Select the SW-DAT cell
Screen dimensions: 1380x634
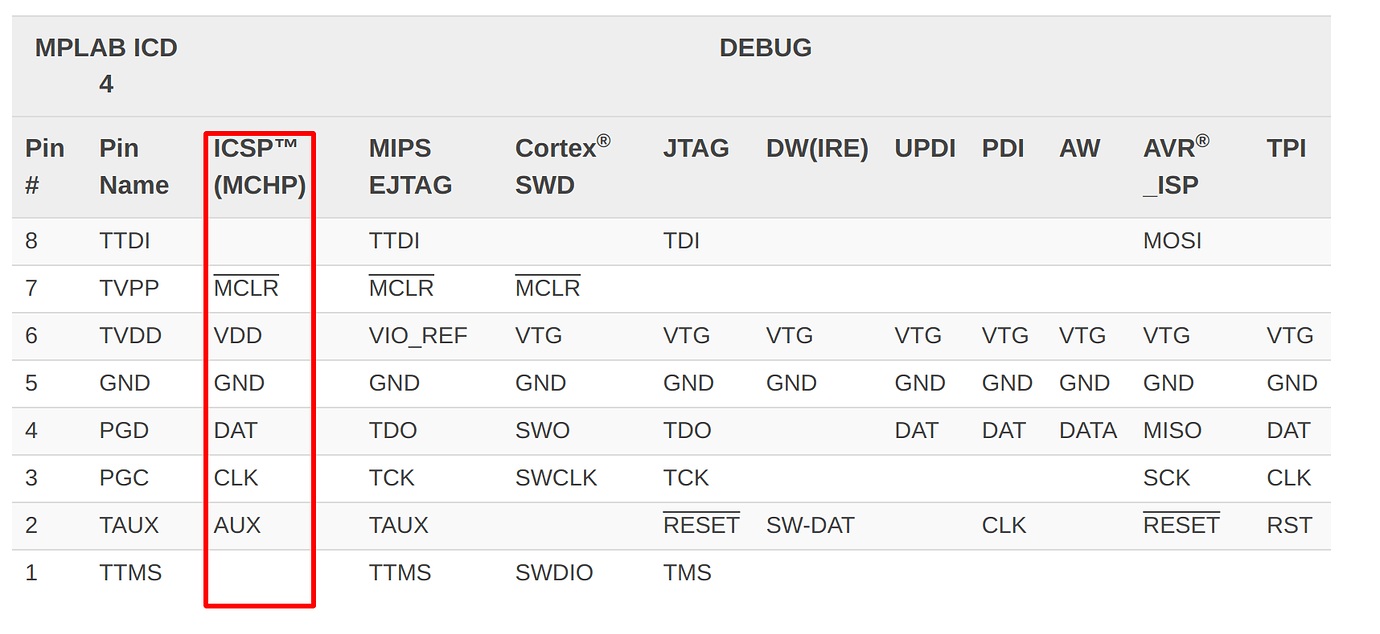(810, 526)
